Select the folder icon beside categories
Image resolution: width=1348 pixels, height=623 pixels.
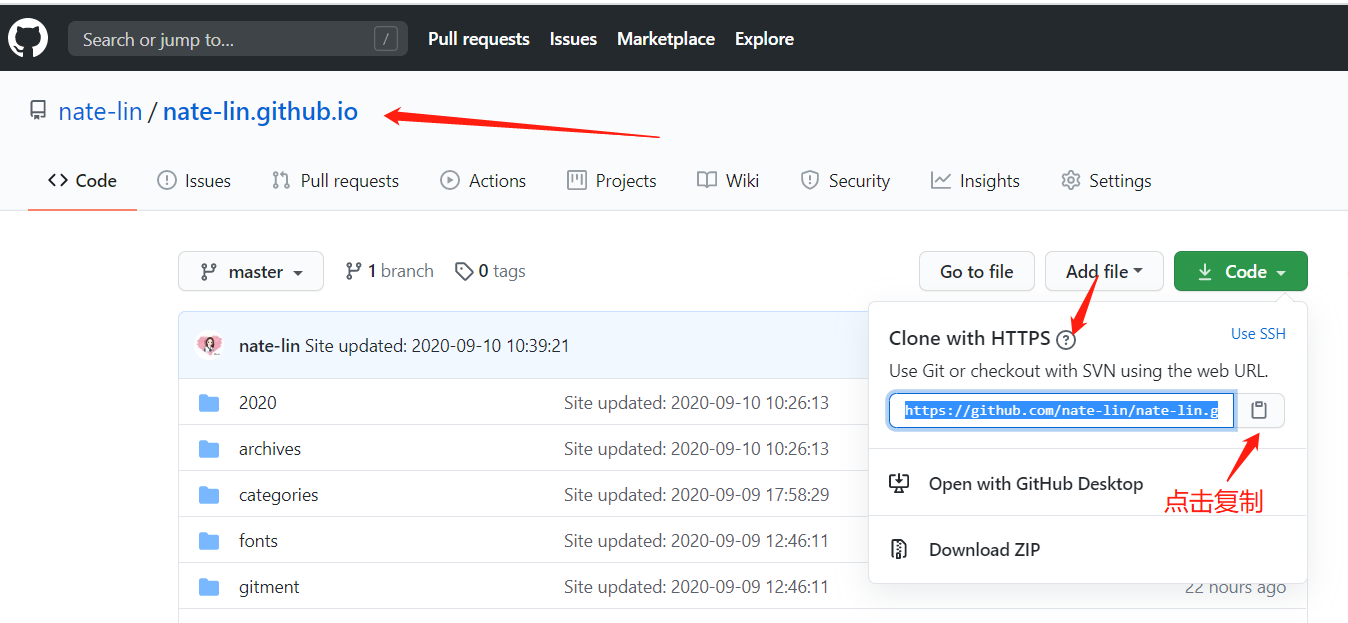coord(209,495)
